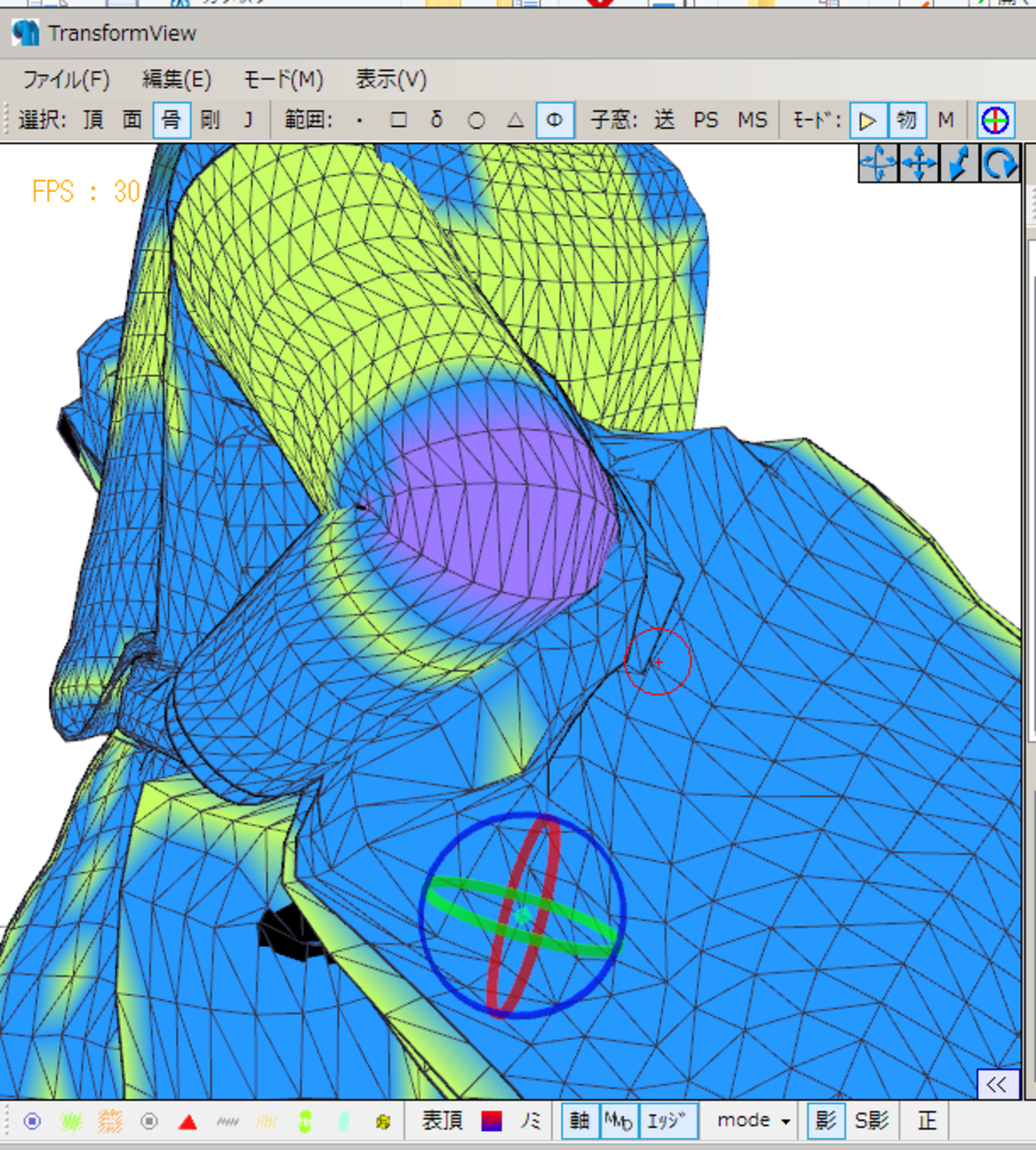The image size is (1036, 1150).
Task: Click the colored axis gizmo toolbar icon
Action: pos(995,120)
